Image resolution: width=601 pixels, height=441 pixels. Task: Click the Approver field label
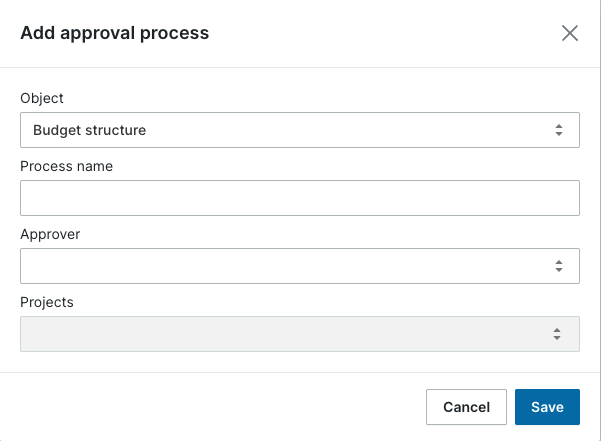(50, 234)
